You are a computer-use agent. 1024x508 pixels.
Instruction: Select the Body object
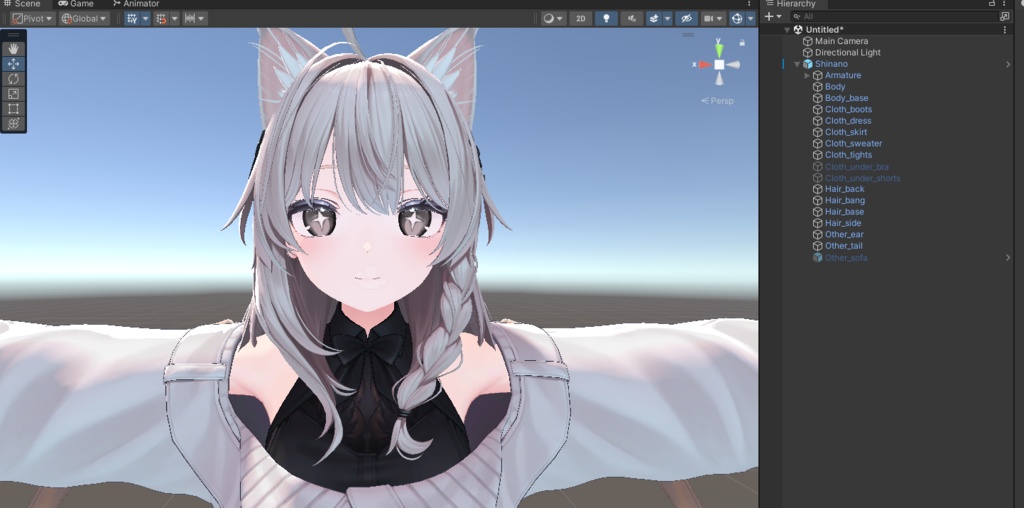(x=835, y=87)
